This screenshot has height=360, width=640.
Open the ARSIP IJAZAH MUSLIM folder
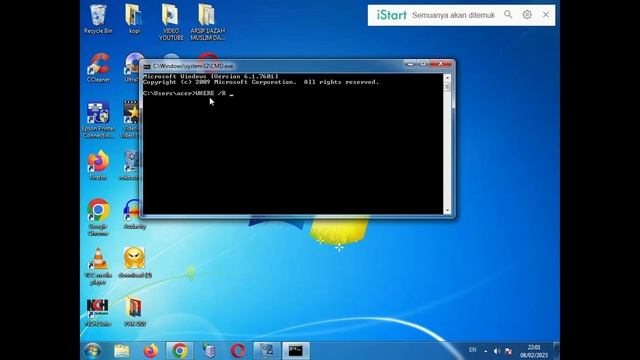pos(207,22)
